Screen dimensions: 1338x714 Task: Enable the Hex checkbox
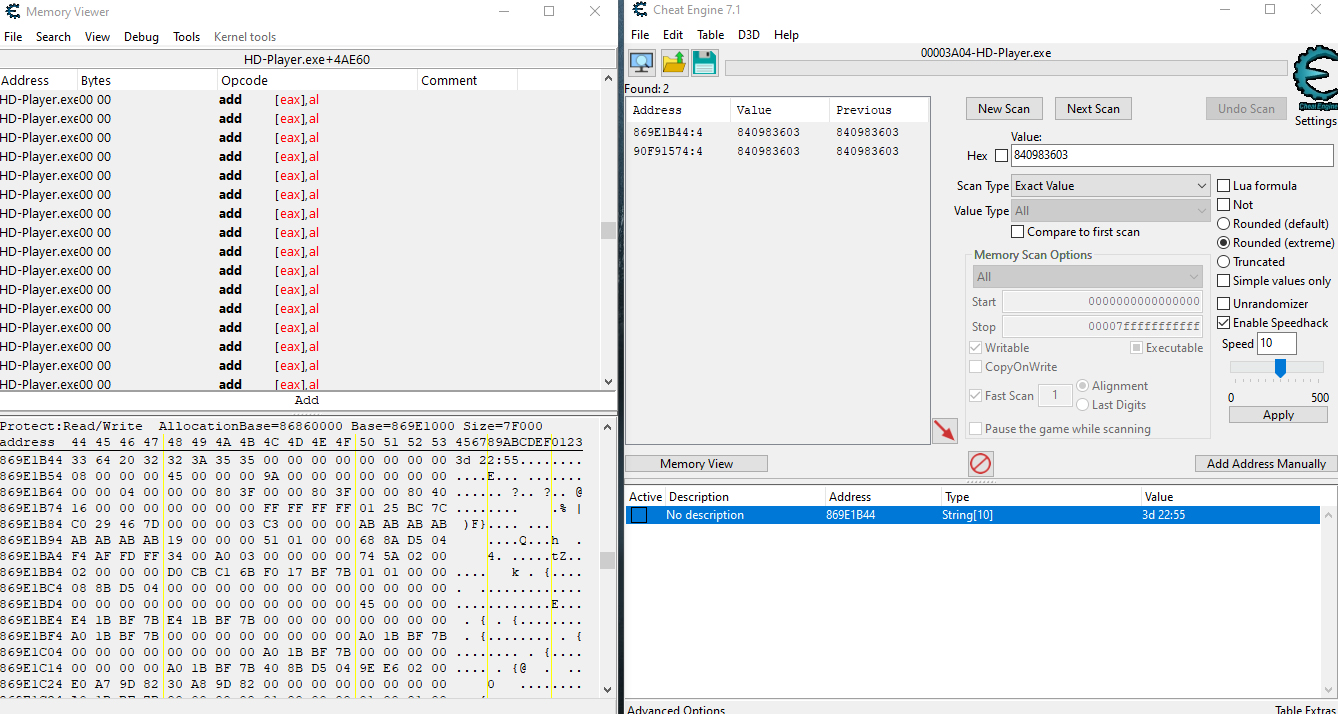[1001, 156]
